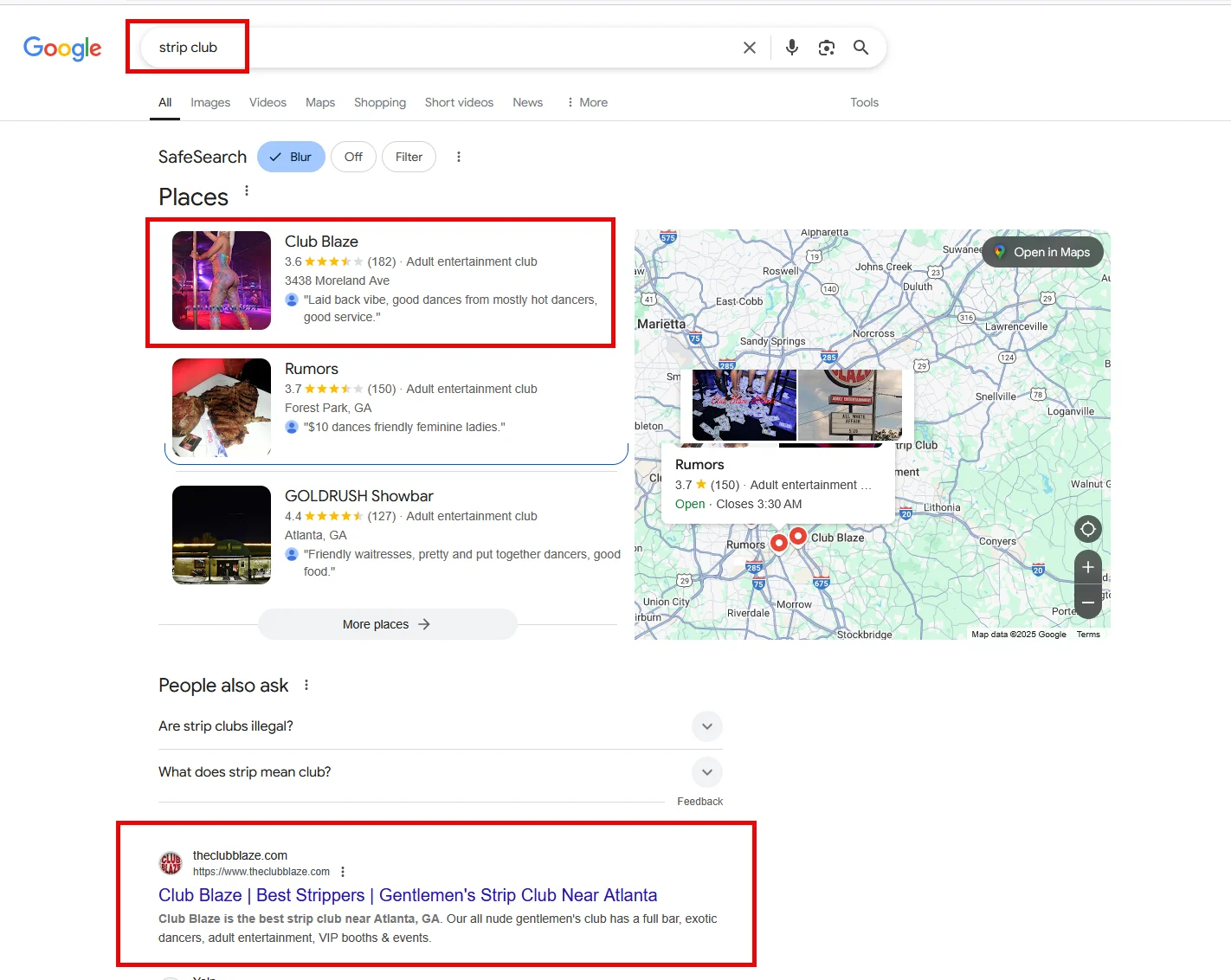Turn SafeSearch Off
Image resolution: width=1231 pixels, height=980 pixels.
(353, 157)
